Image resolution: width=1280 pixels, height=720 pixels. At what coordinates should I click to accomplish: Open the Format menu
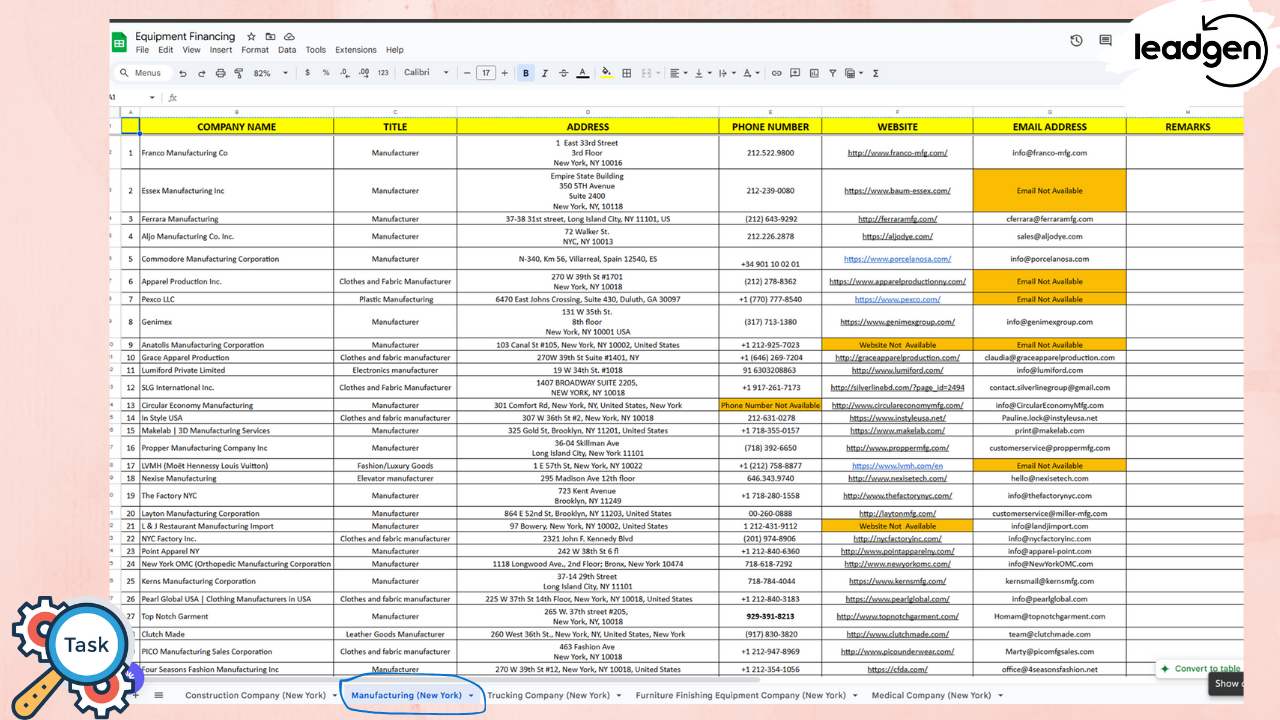[255, 50]
